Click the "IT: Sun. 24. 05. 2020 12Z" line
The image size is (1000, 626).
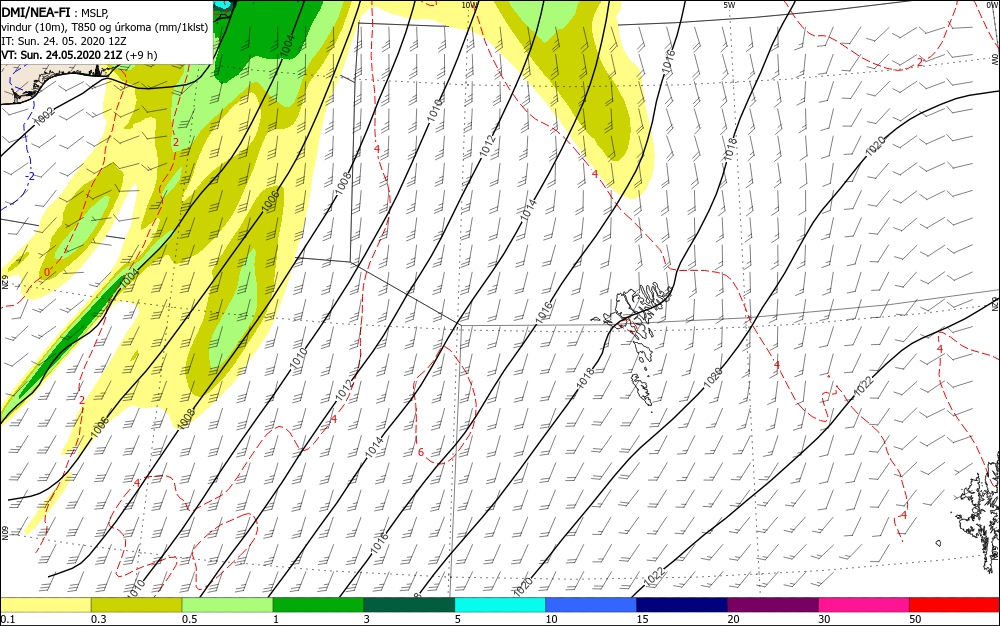(64, 41)
